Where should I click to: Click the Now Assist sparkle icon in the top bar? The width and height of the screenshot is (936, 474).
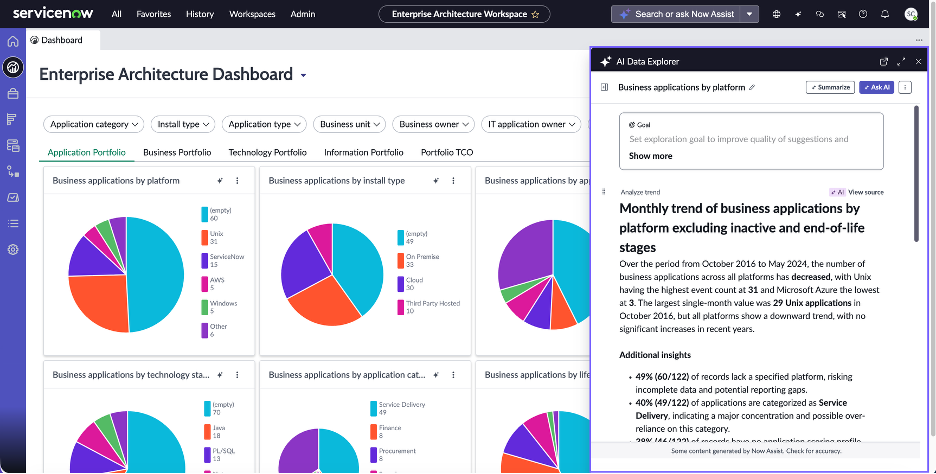tap(798, 14)
